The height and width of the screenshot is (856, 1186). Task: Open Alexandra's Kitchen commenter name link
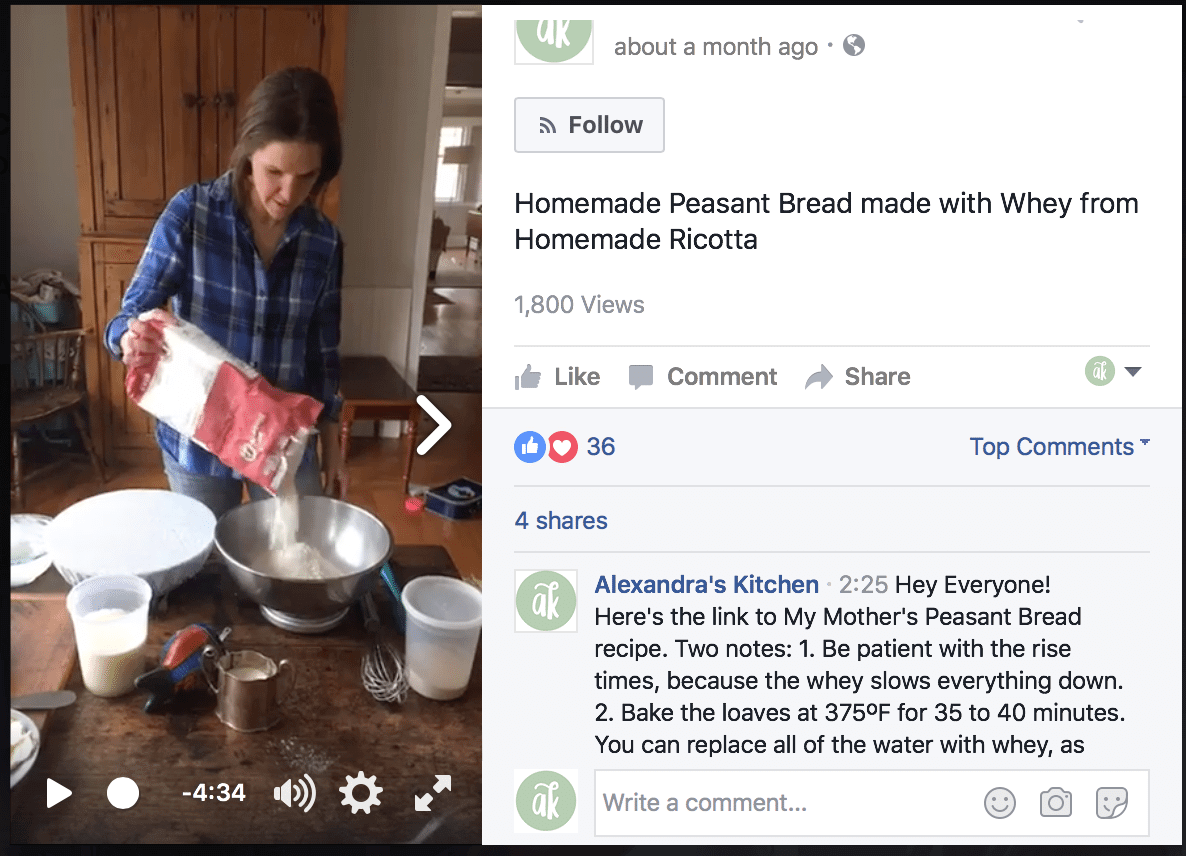[706, 585]
